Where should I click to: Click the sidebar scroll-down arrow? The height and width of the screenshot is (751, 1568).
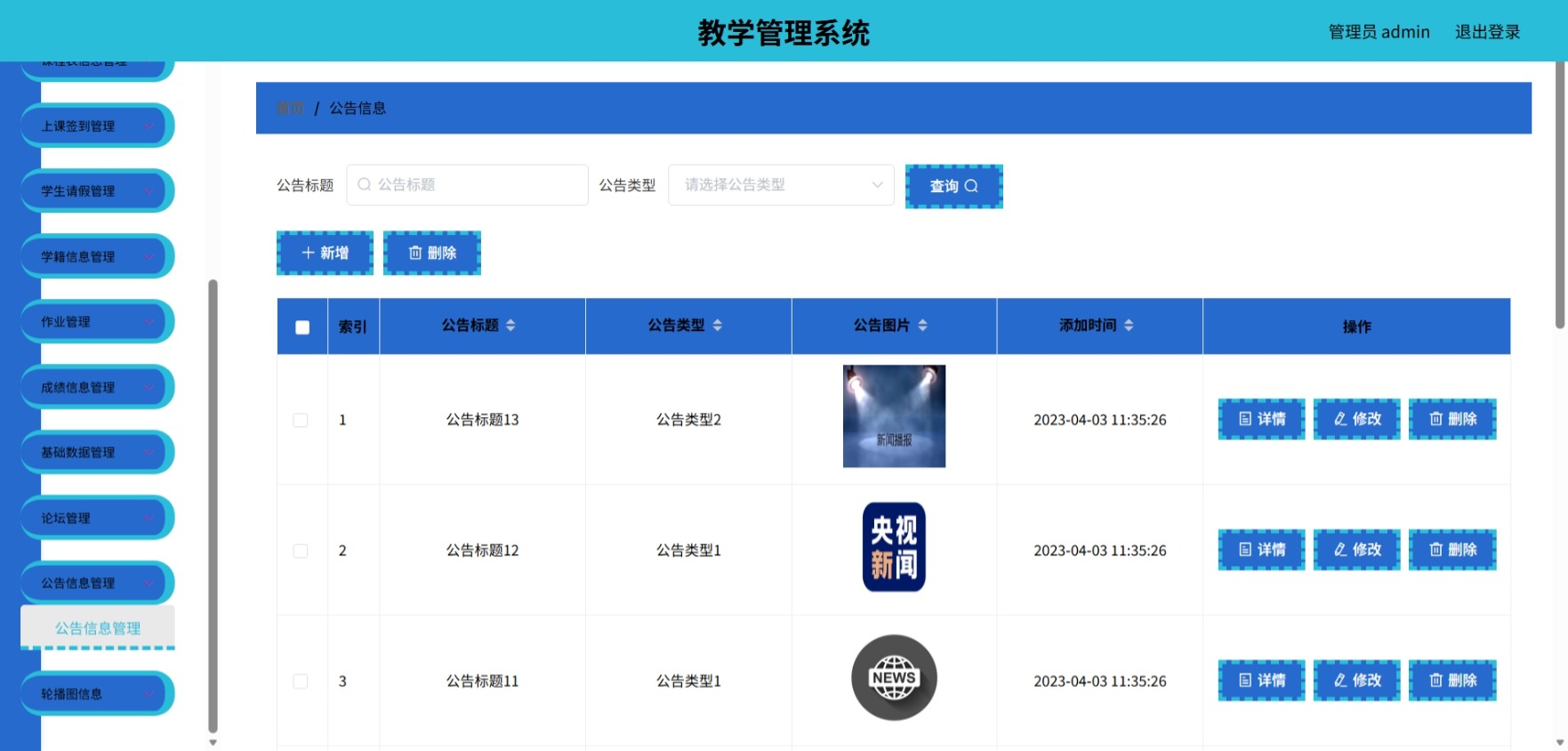click(x=213, y=742)
